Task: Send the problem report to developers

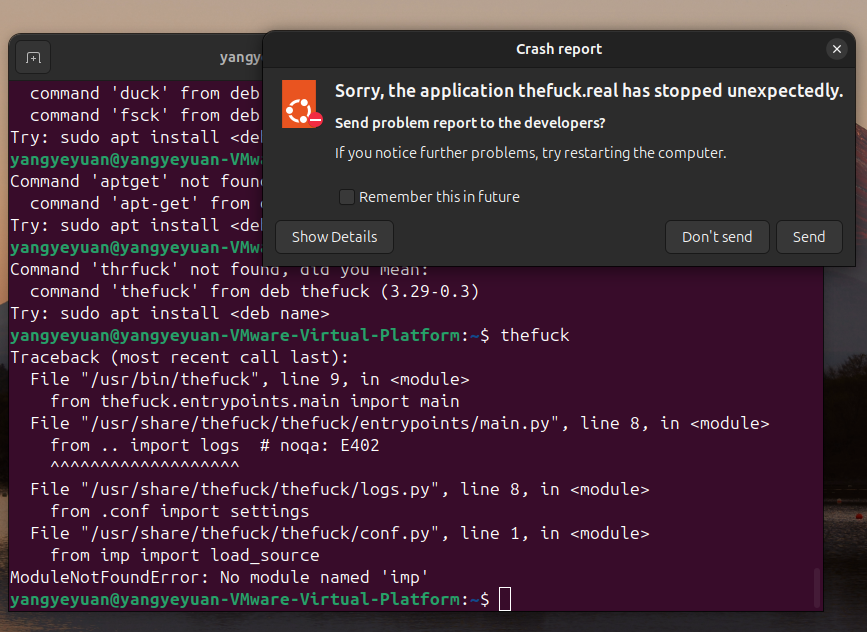Action: (809, 237)
